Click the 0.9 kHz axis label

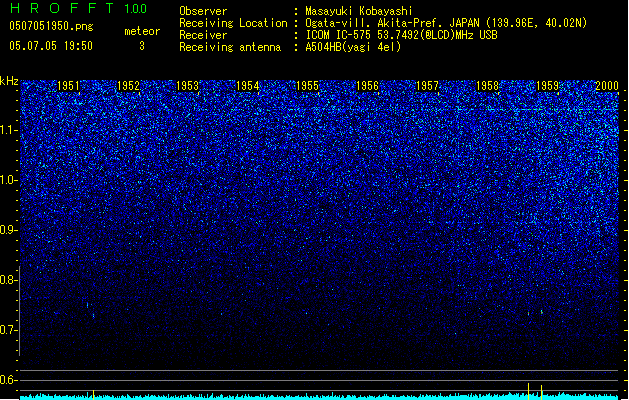pos(8,230)
